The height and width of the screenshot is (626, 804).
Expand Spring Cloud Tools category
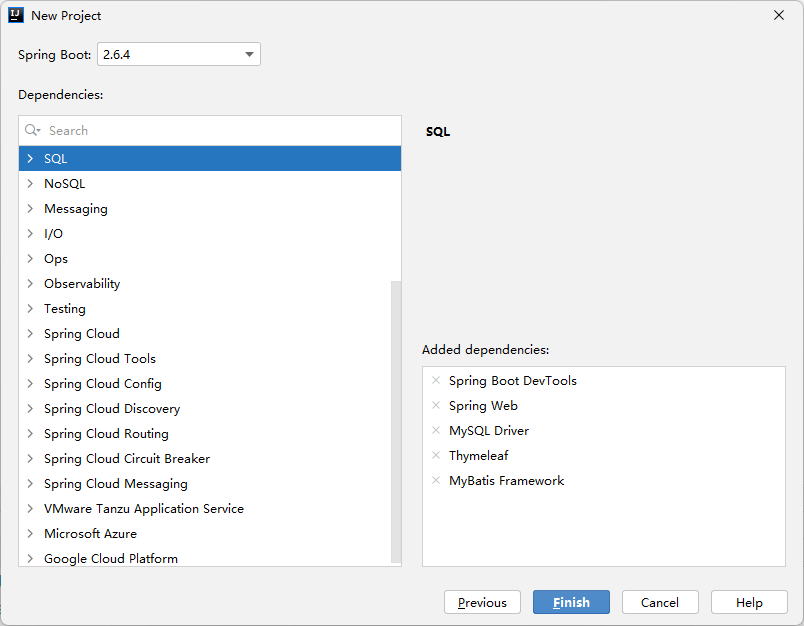click(x=30, y=358)
